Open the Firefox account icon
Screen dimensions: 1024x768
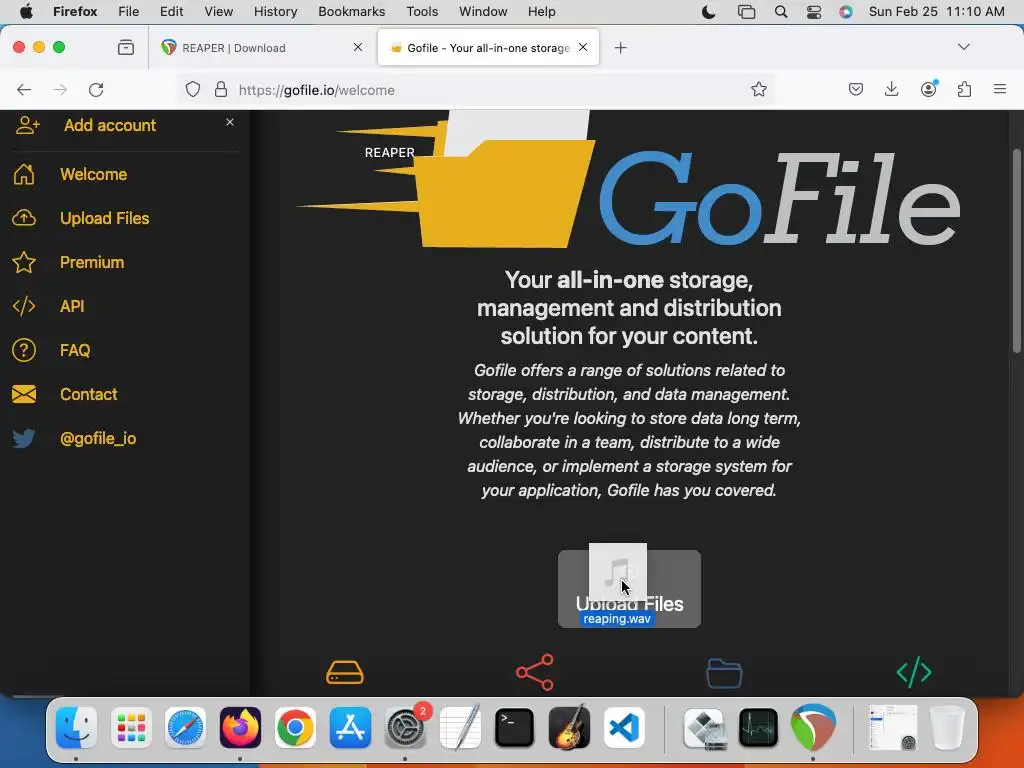pyautogui.click(x=929, y=89)
